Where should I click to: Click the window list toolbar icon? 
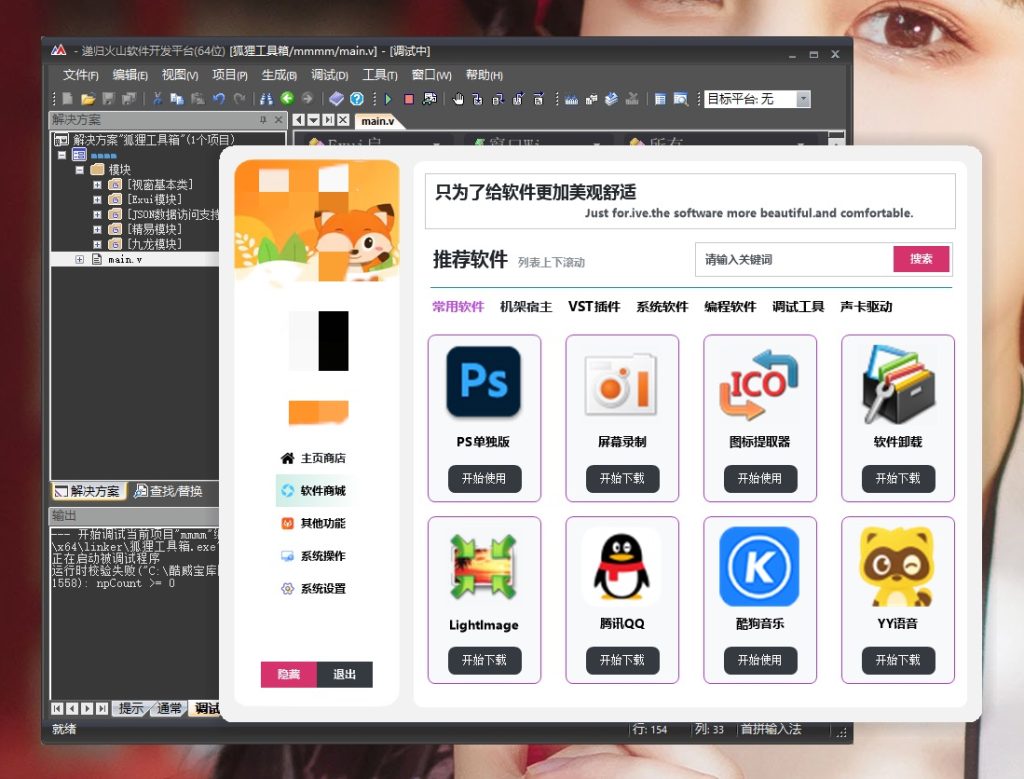click(x=660, y=99)
